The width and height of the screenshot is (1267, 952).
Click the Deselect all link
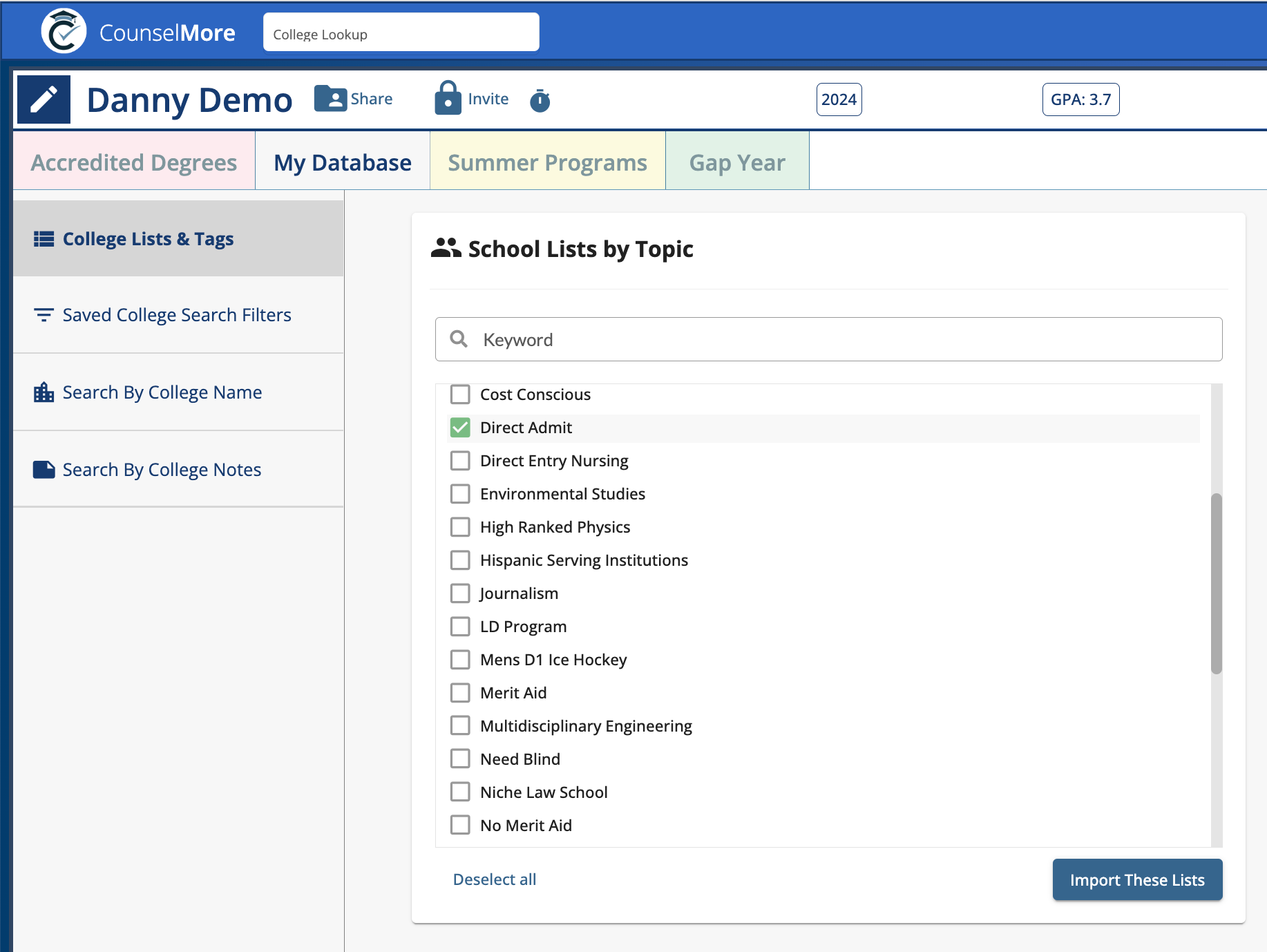click(x=495, y=879)
